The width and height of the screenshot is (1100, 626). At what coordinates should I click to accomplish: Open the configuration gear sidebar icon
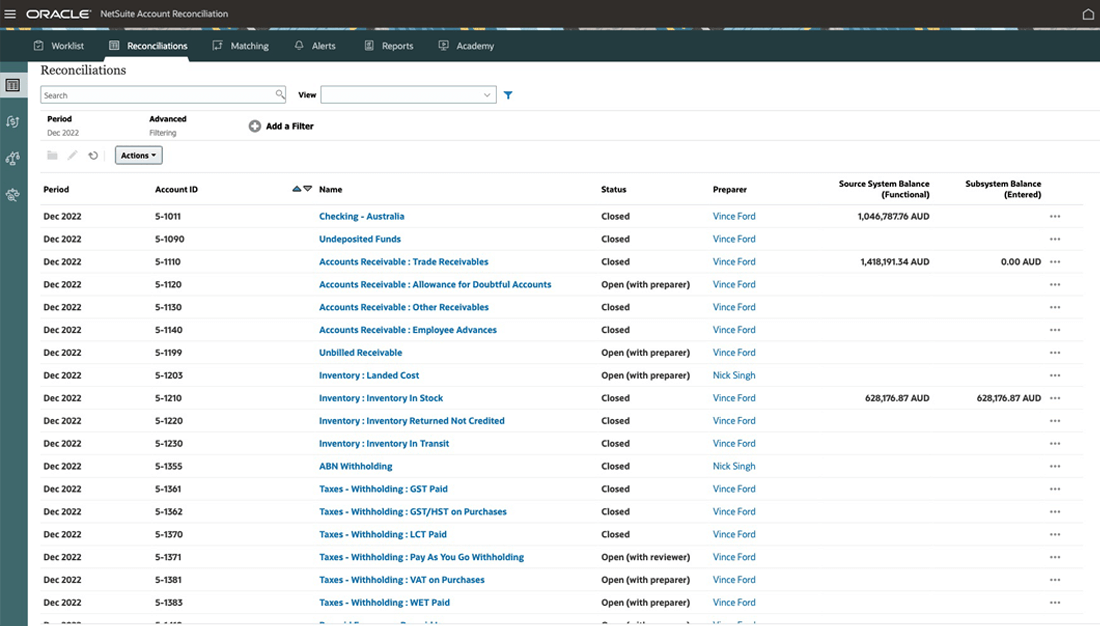tap(13, 195)
